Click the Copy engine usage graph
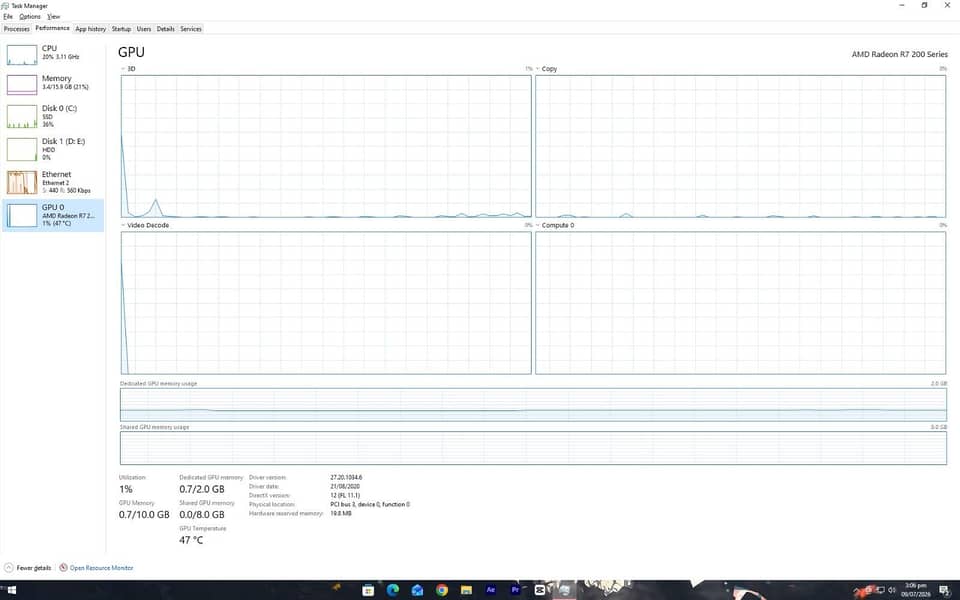 click(x=740, y=146)
